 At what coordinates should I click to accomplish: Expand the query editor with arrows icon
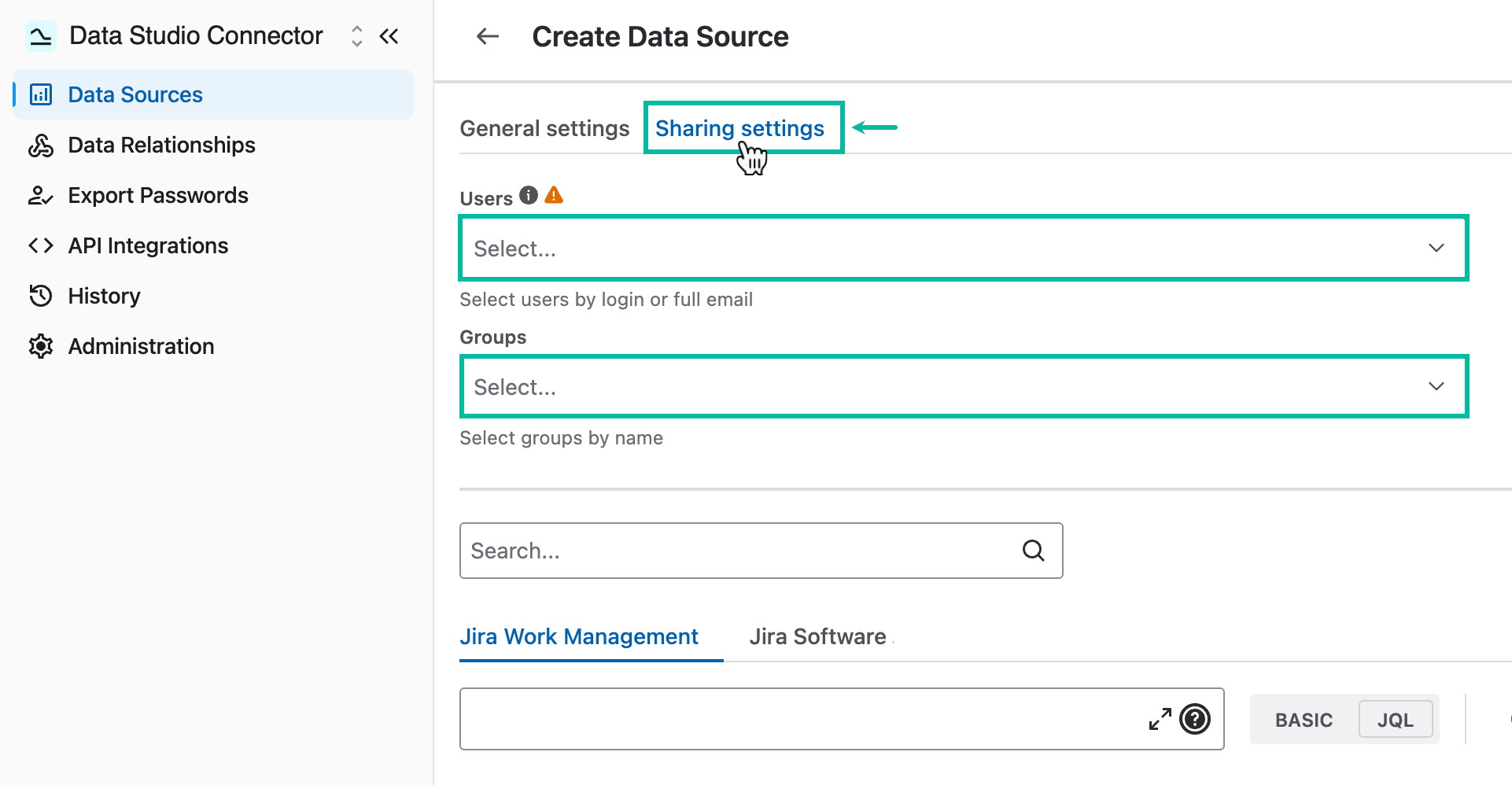pyautogui.click(x=1160, y=719)
